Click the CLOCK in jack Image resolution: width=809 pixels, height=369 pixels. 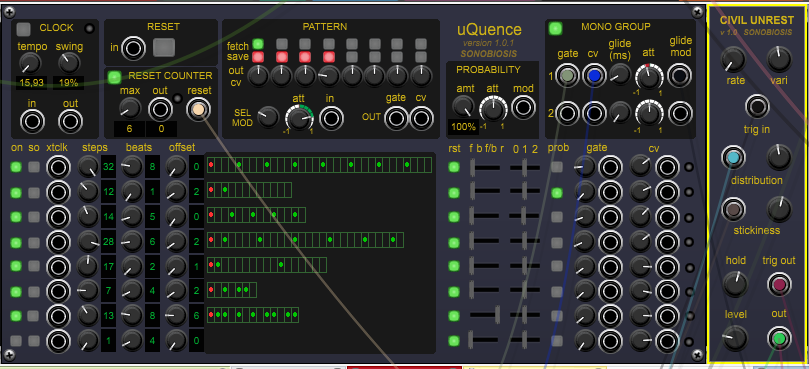point(32,122)
